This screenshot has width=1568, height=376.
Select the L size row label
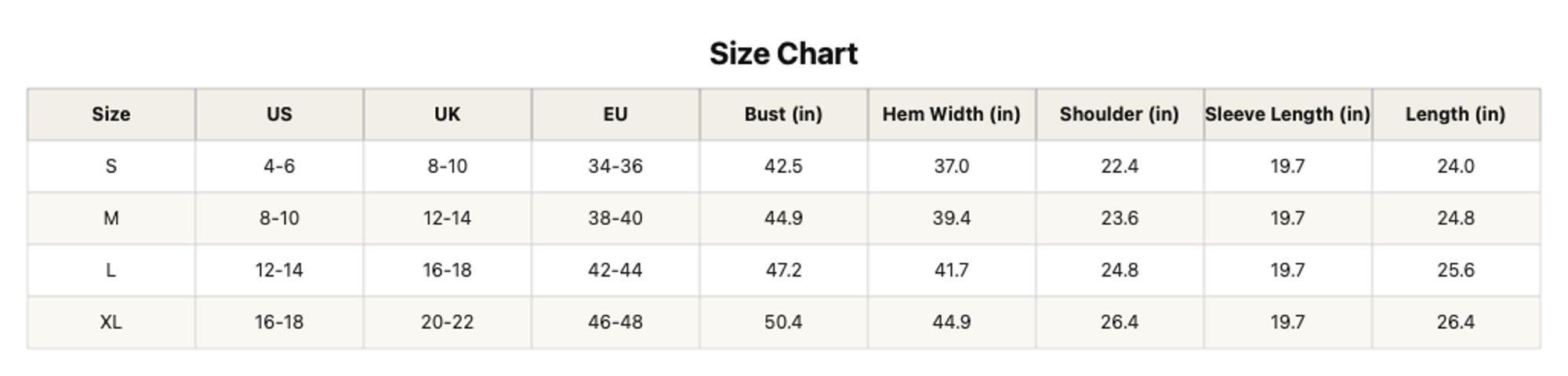coord(111,270)
